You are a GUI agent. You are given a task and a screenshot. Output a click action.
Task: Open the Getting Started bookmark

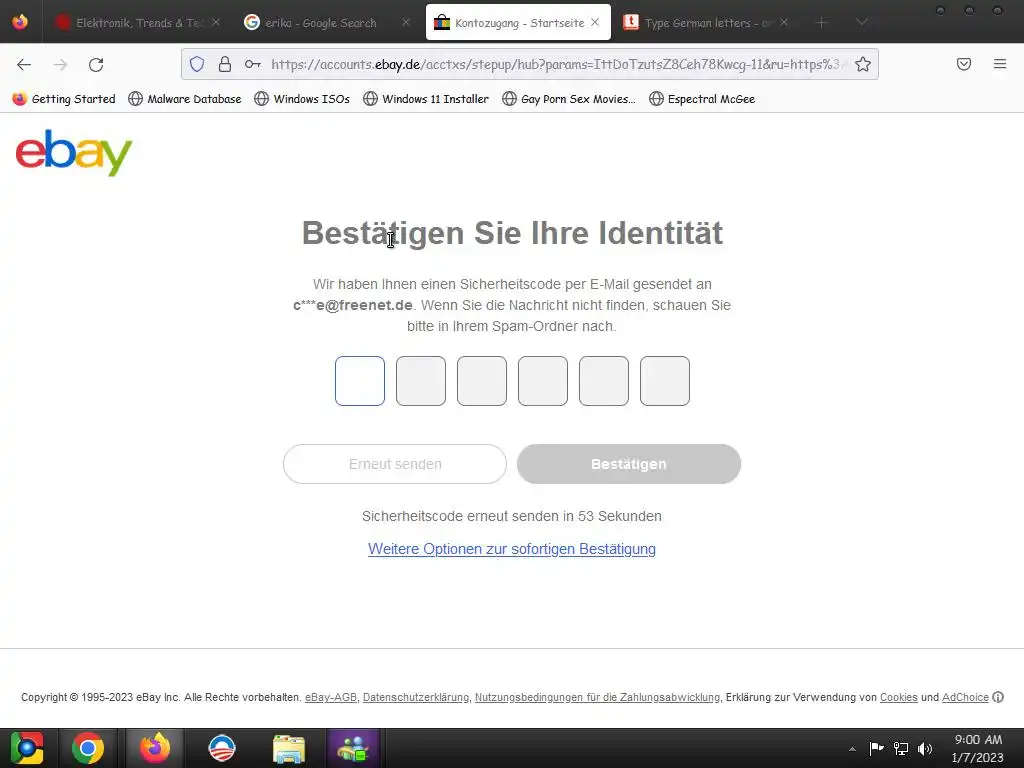(x=64, y=99)
